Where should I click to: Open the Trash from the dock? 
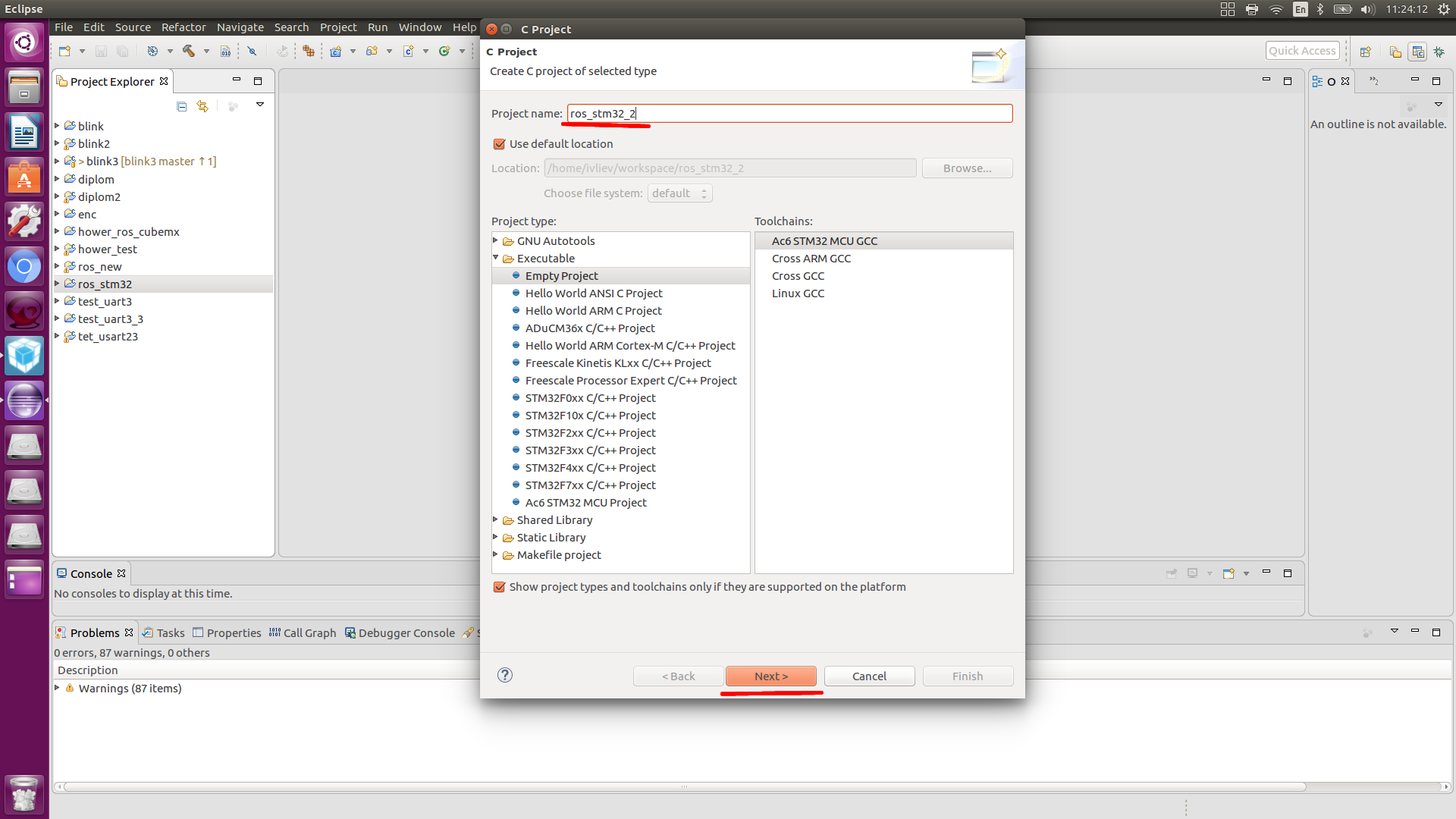[x=24, y=794]
